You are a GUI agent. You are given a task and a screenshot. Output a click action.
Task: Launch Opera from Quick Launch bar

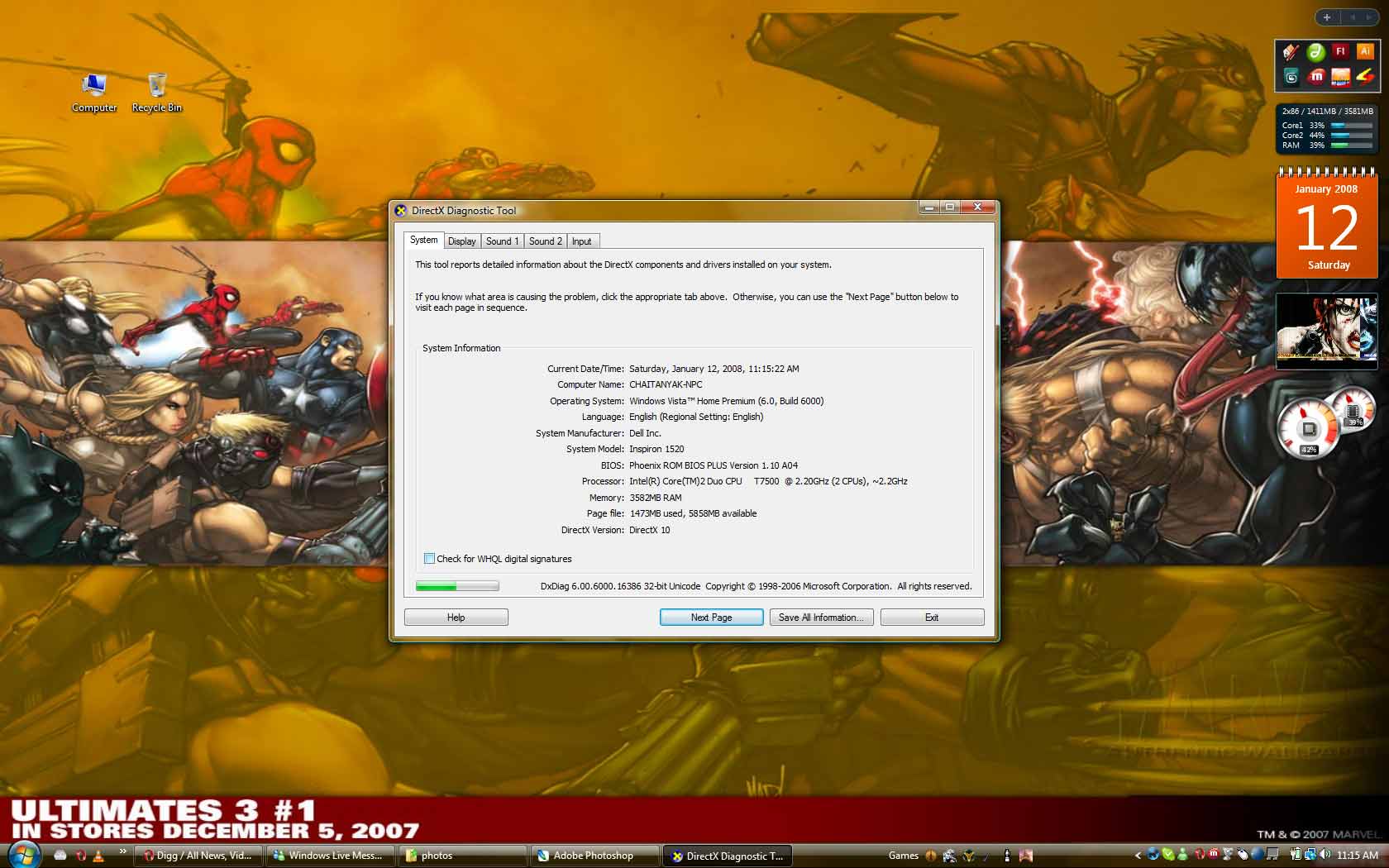coord(80,856)
